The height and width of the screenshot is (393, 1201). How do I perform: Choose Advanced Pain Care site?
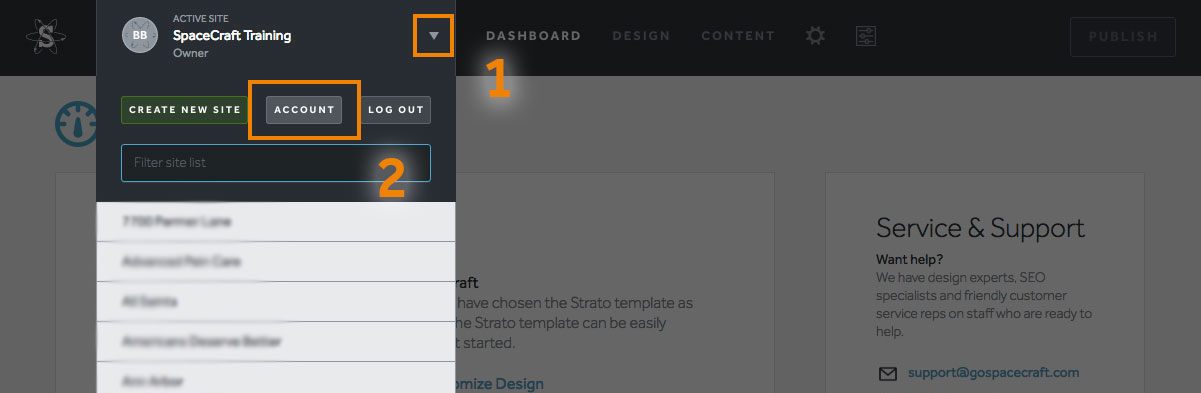click(276, 262)
